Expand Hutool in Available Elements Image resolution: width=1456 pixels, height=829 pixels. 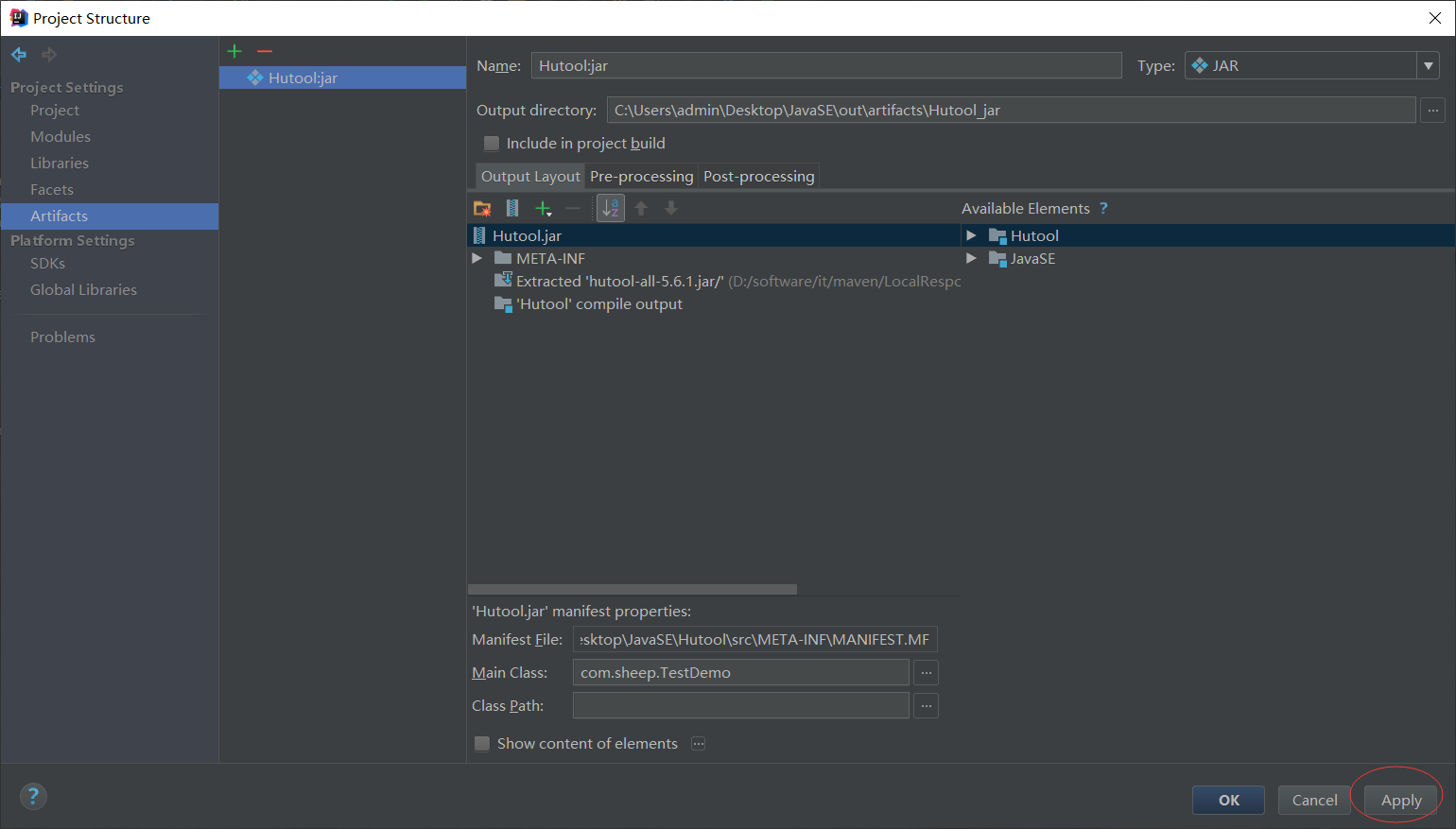(971, 235)
